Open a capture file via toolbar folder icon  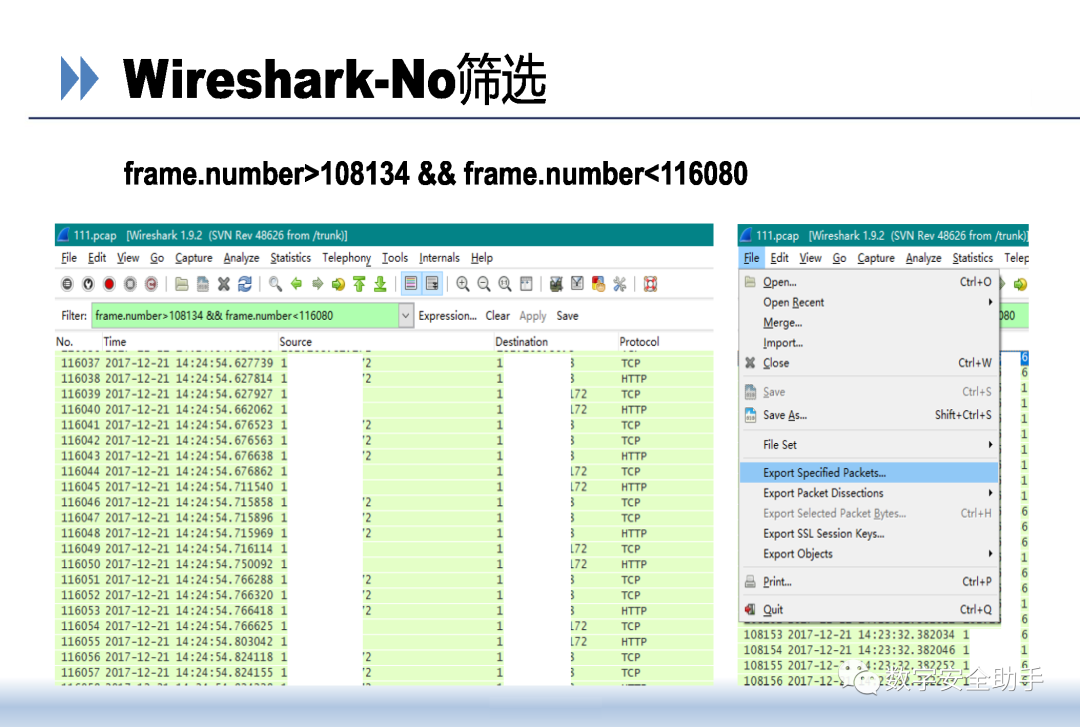coord(182,284)
